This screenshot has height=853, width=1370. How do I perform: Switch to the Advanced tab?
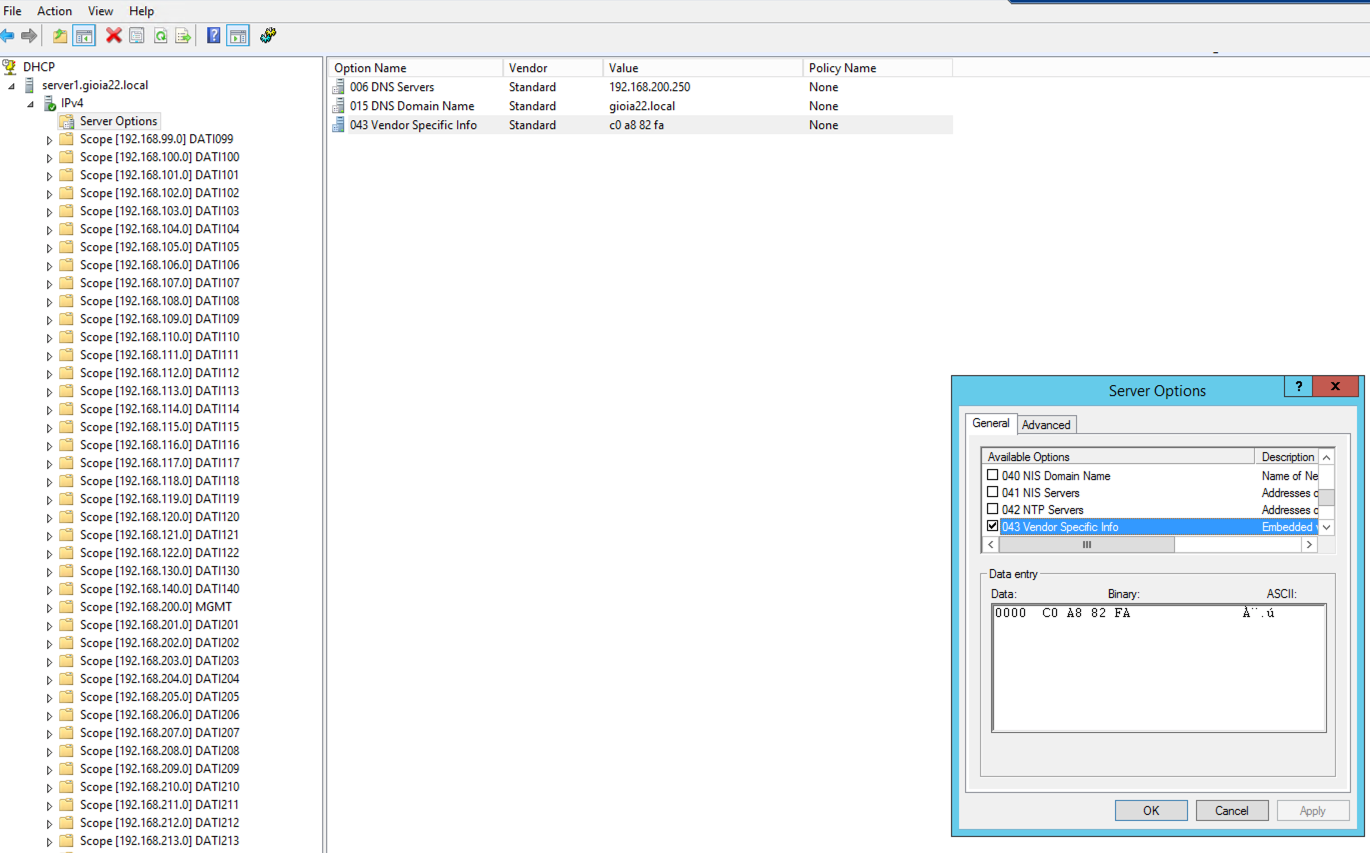pos(1046,425)
